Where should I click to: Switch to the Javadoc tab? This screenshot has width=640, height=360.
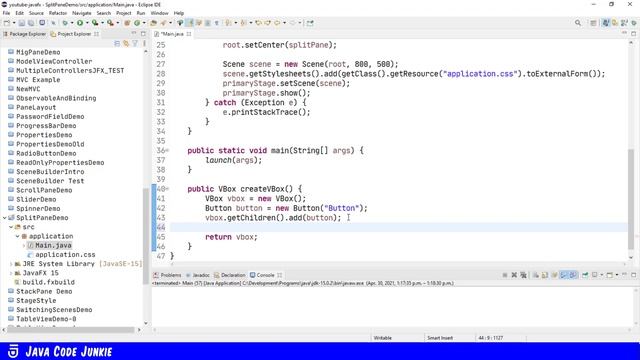pyautogui.click(x=198, y=275)
